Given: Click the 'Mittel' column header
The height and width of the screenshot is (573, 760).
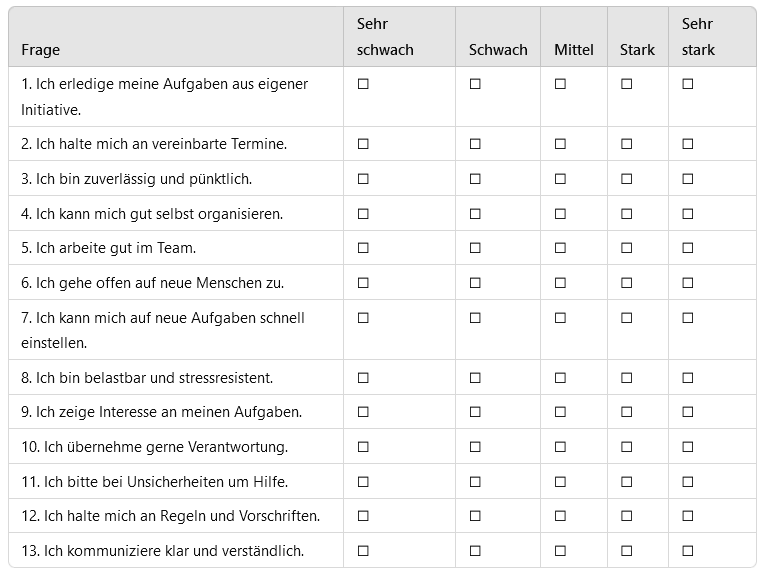Looking at the screenshot, I should click(x=574, y=50).
